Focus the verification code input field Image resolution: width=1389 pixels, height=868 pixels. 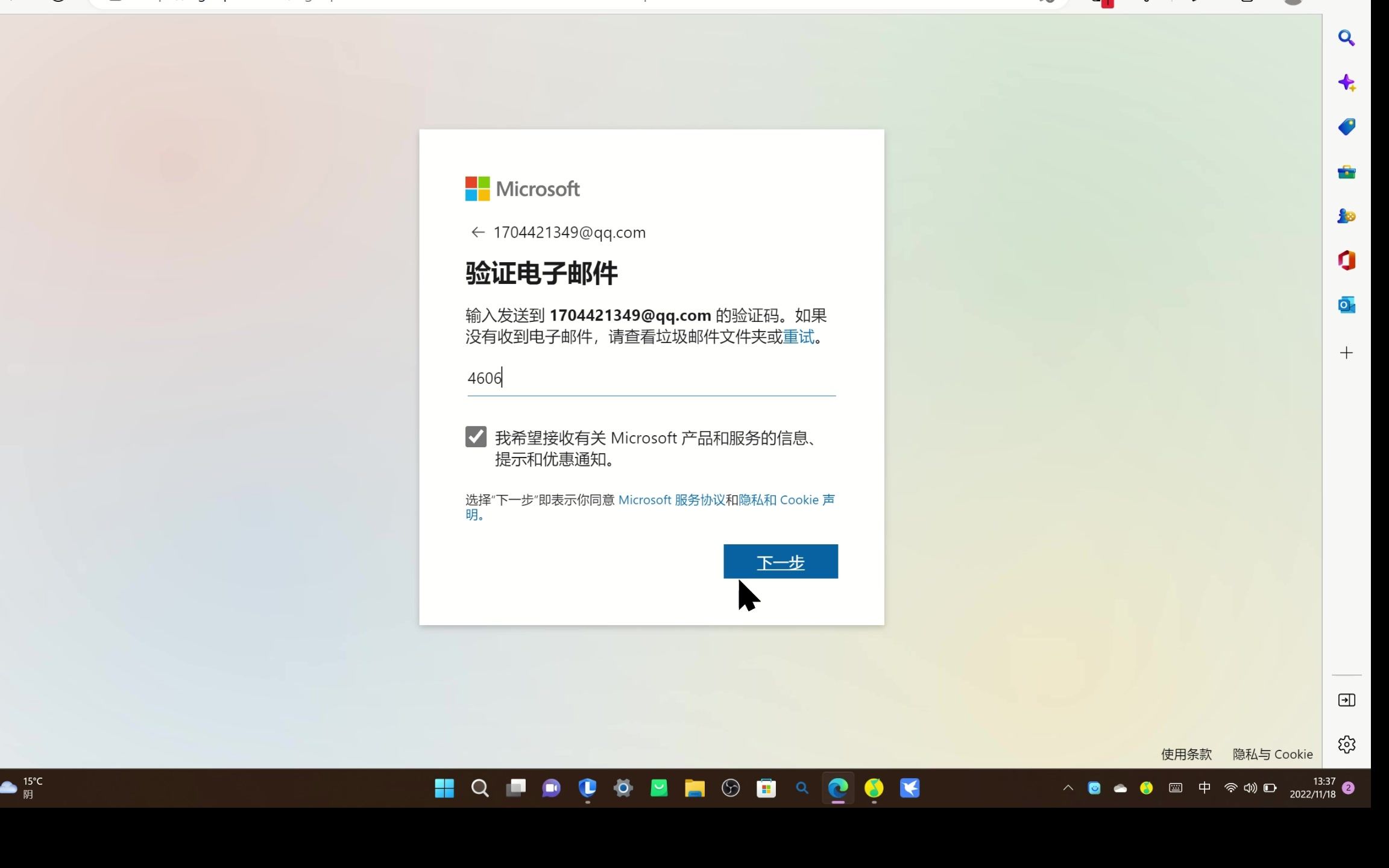pyautogui.click(x=651, y=379)
